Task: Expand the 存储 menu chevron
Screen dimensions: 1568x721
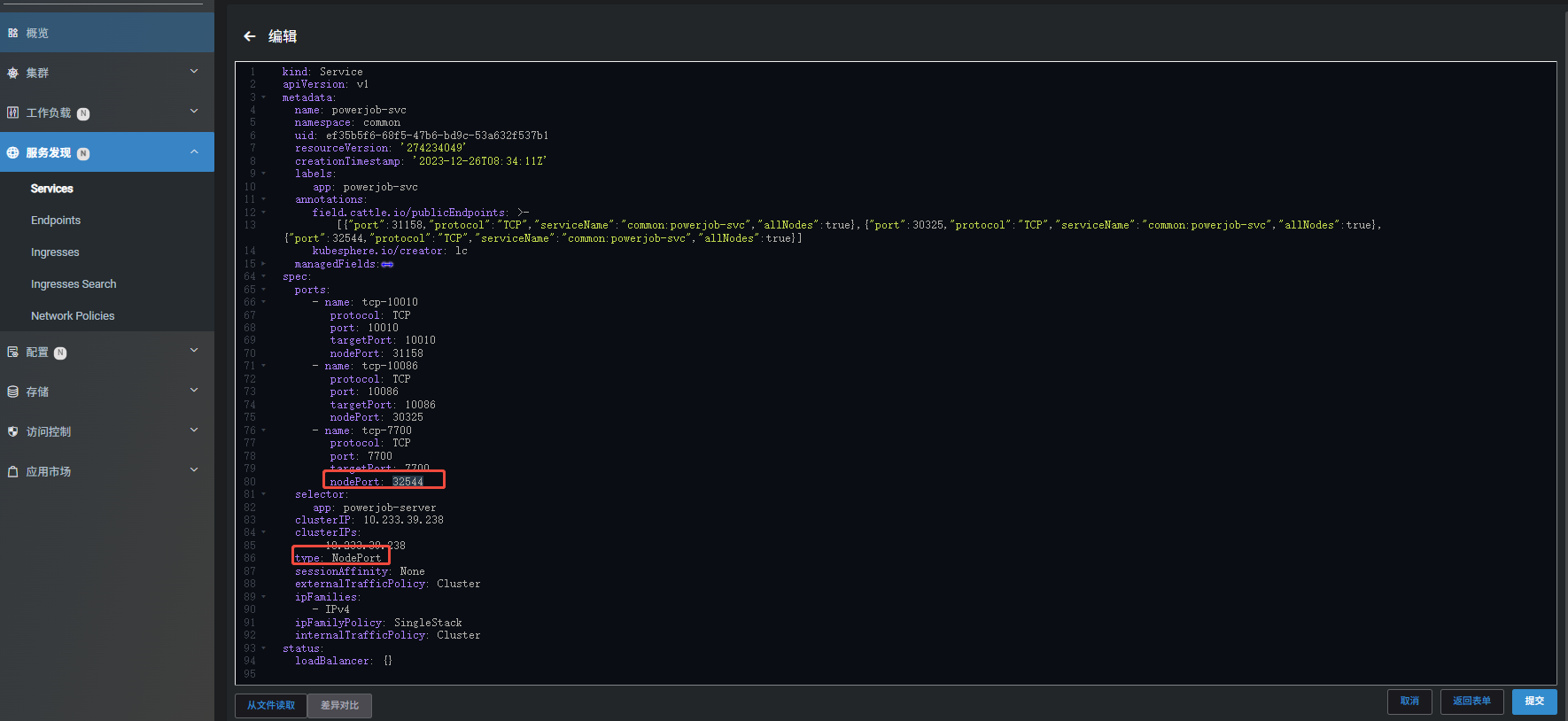Action: (x=194, y=391)
